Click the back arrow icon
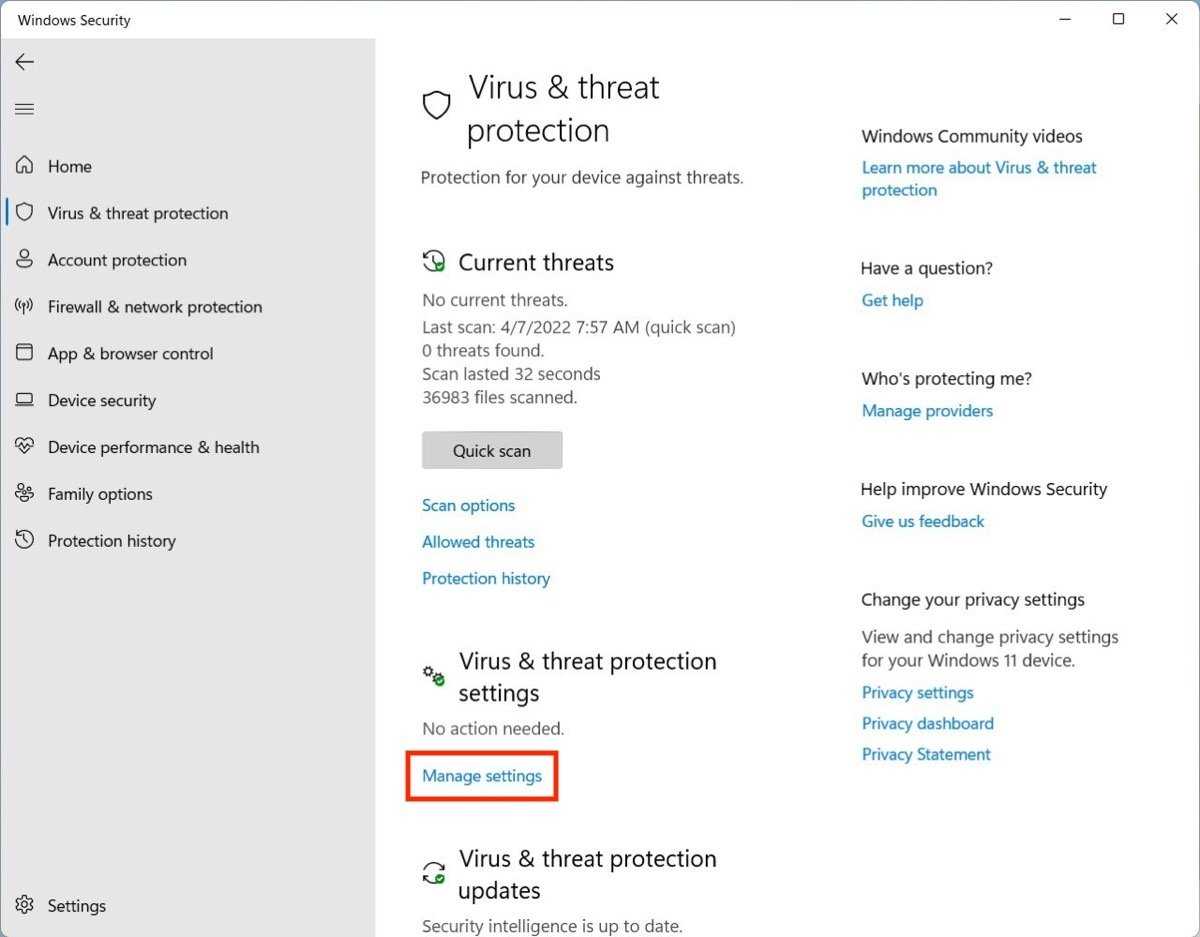This screenshot has width=1200, height=937. coord(25,62)
